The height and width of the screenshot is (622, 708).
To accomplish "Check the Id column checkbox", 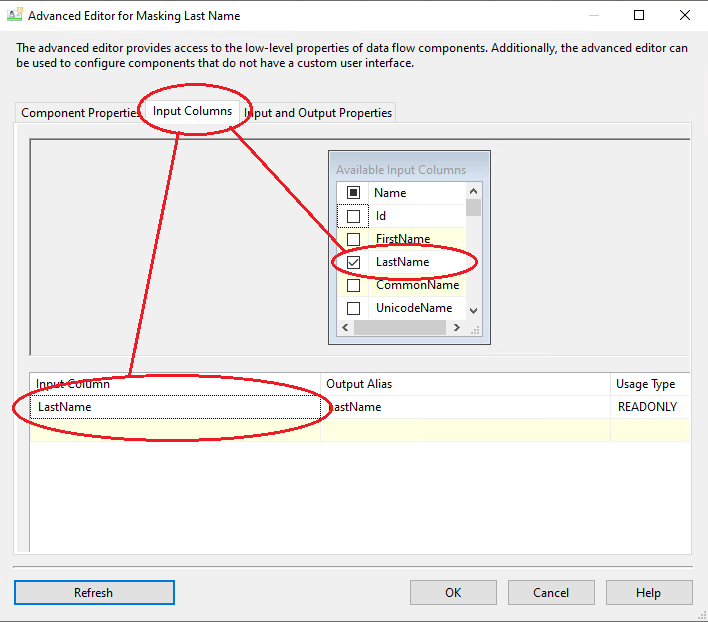I will tap(353, 216).
